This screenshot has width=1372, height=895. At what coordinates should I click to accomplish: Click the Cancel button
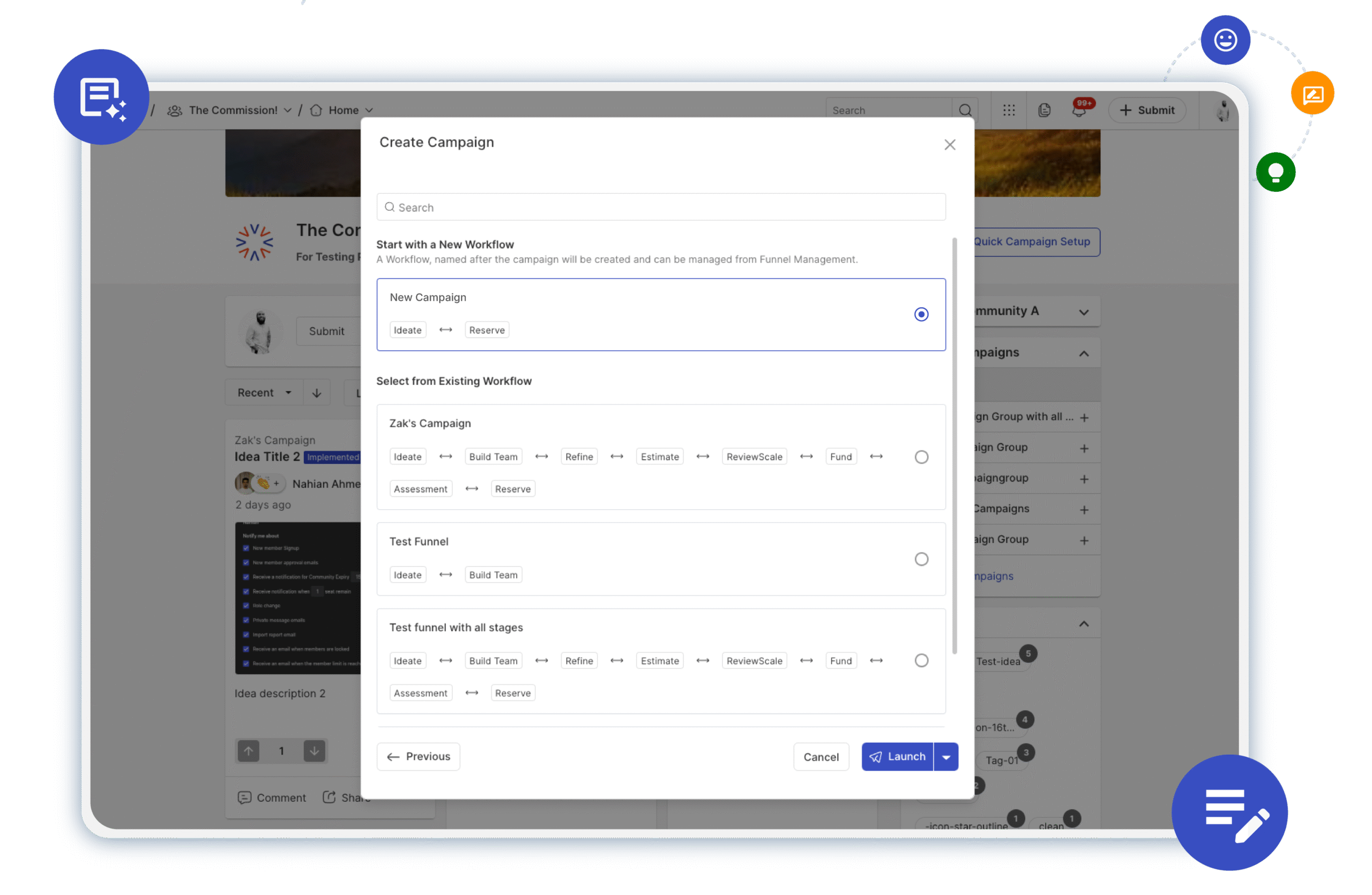[x=821, y=757]
